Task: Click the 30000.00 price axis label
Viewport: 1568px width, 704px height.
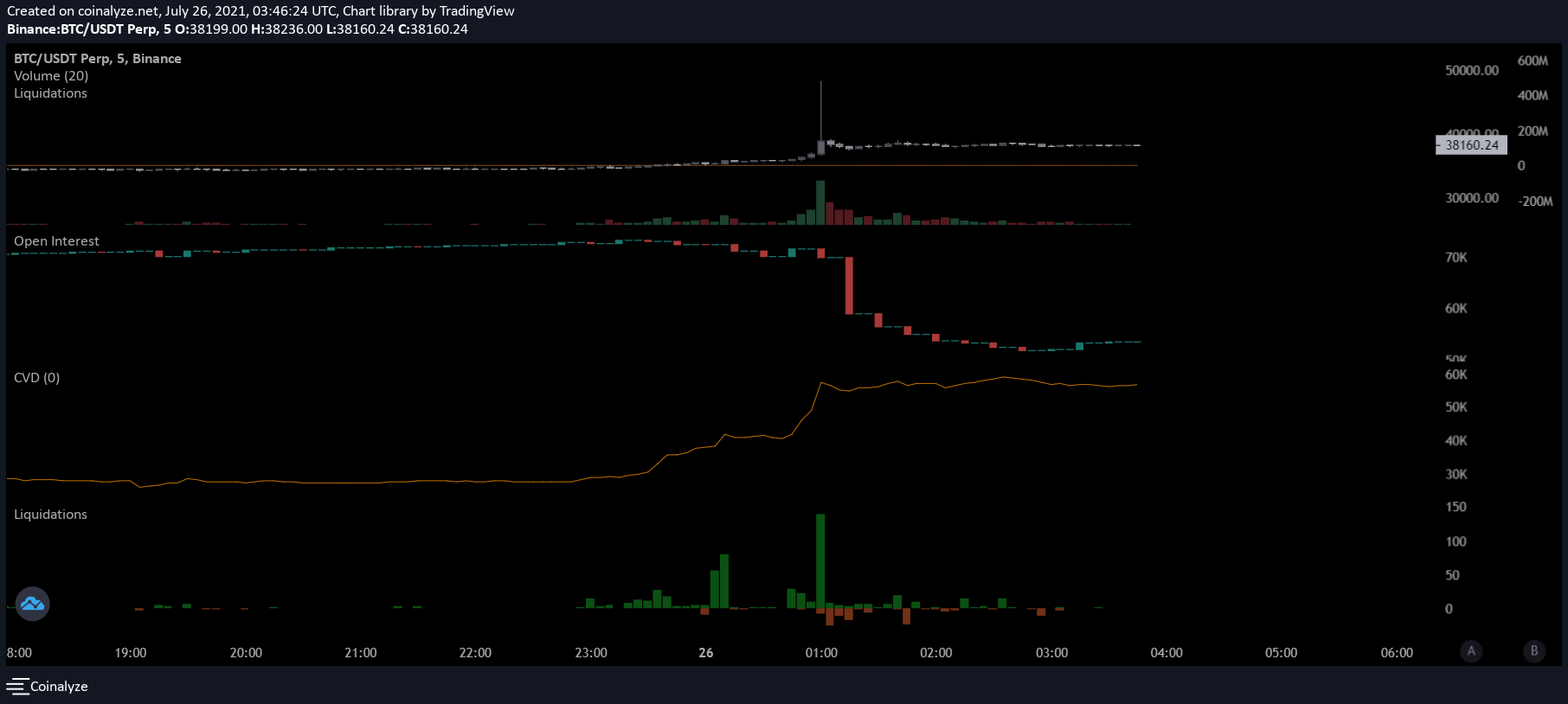Action: [x=1472, y=198]
